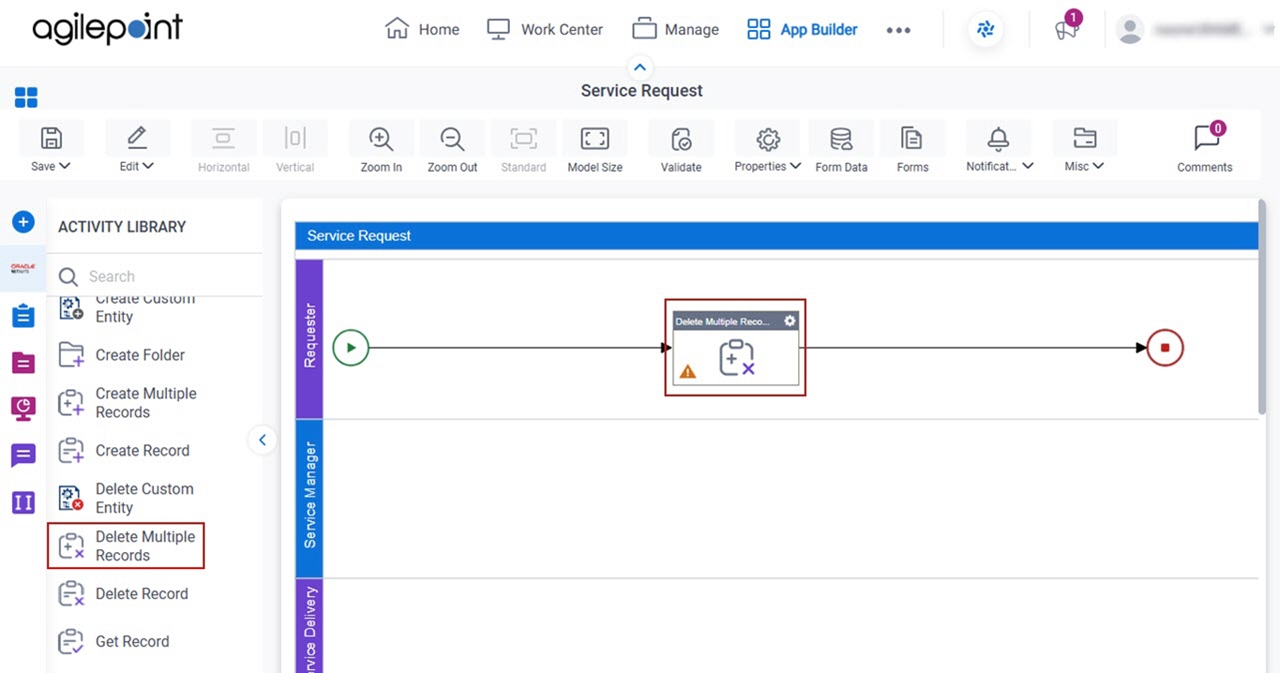1280x673 pixels.
Task: Expand the Misc dropdown
Action: point(1084,148)
